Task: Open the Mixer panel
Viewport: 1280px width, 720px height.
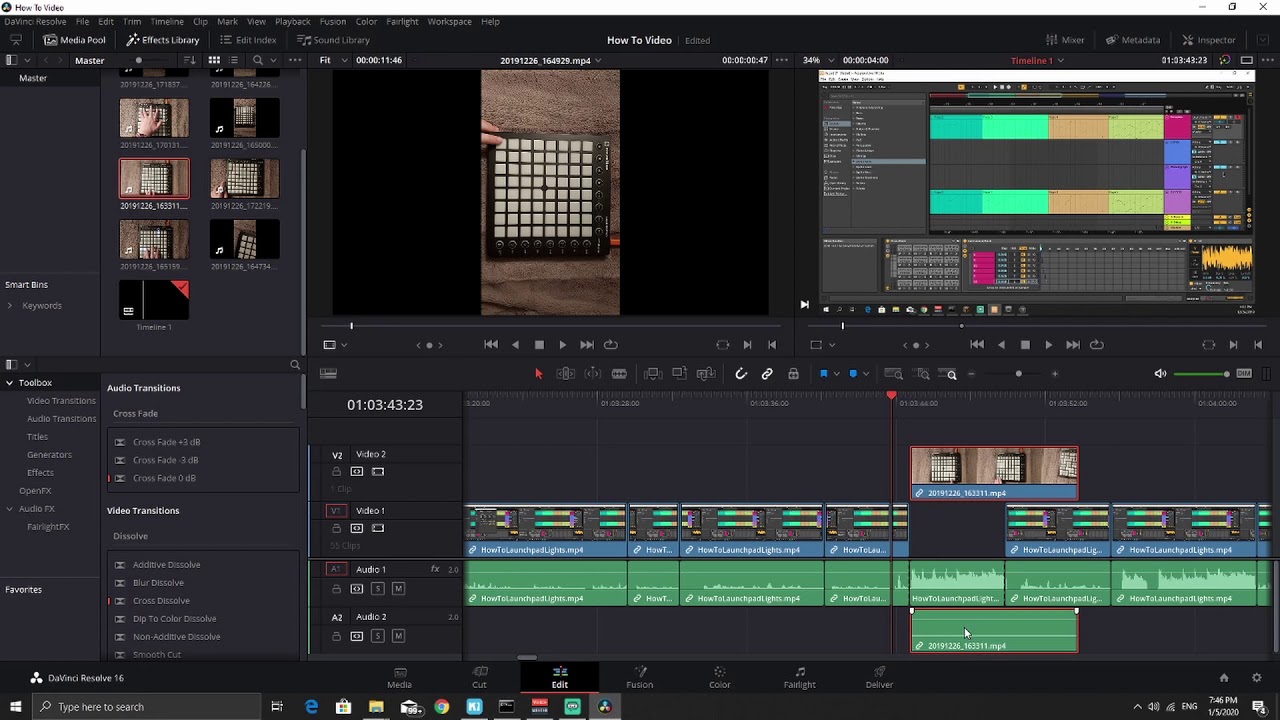Action: point(1065,40)
